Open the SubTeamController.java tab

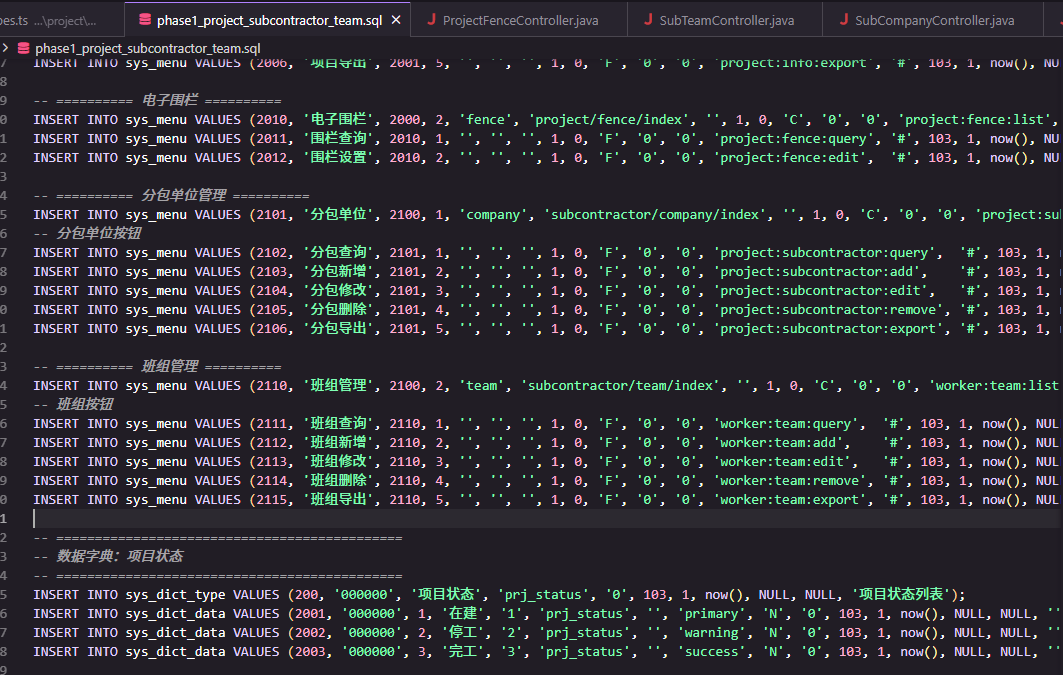point(726,20)
